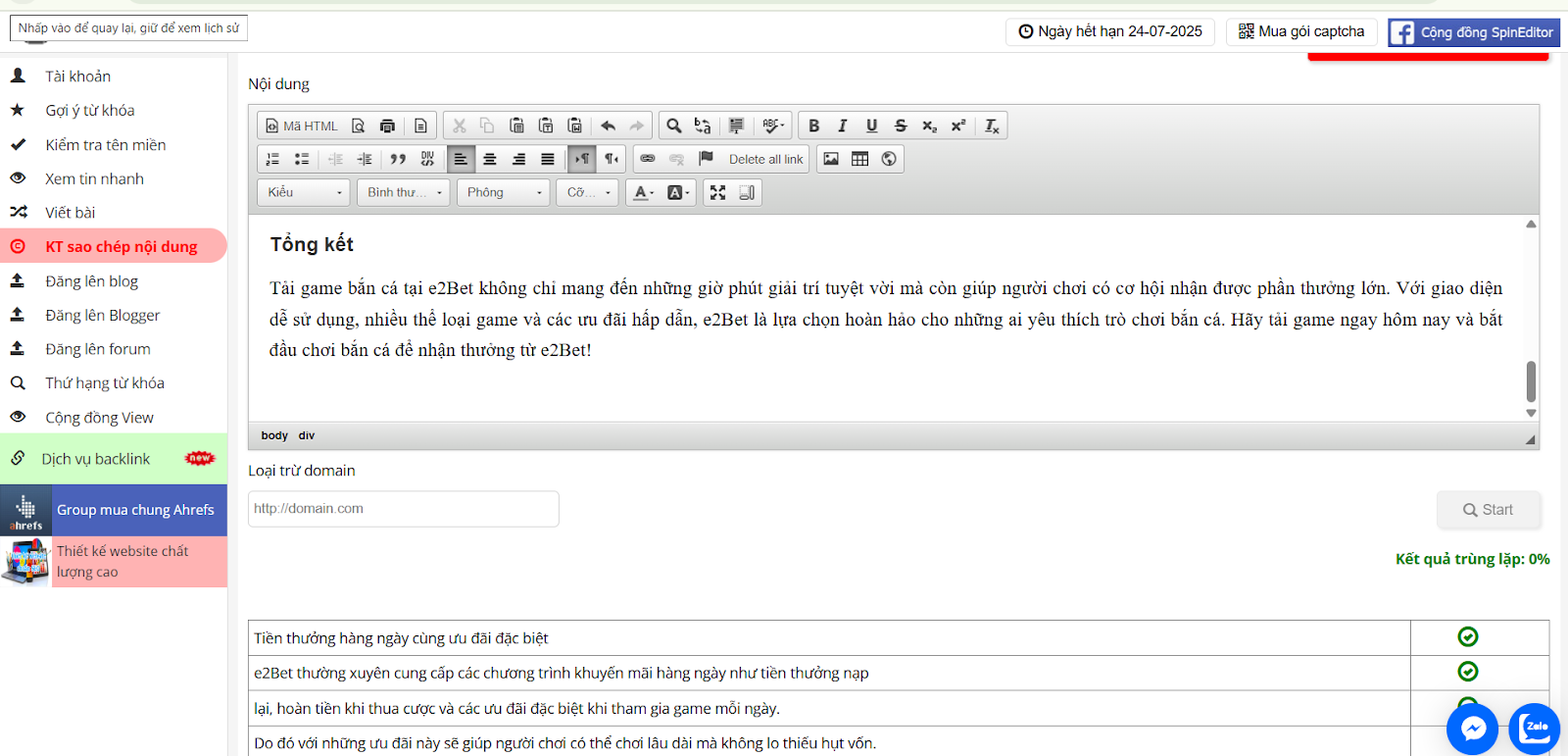Open the background color picker
This screenshot has height=756, width=1568.
[678, 192]
